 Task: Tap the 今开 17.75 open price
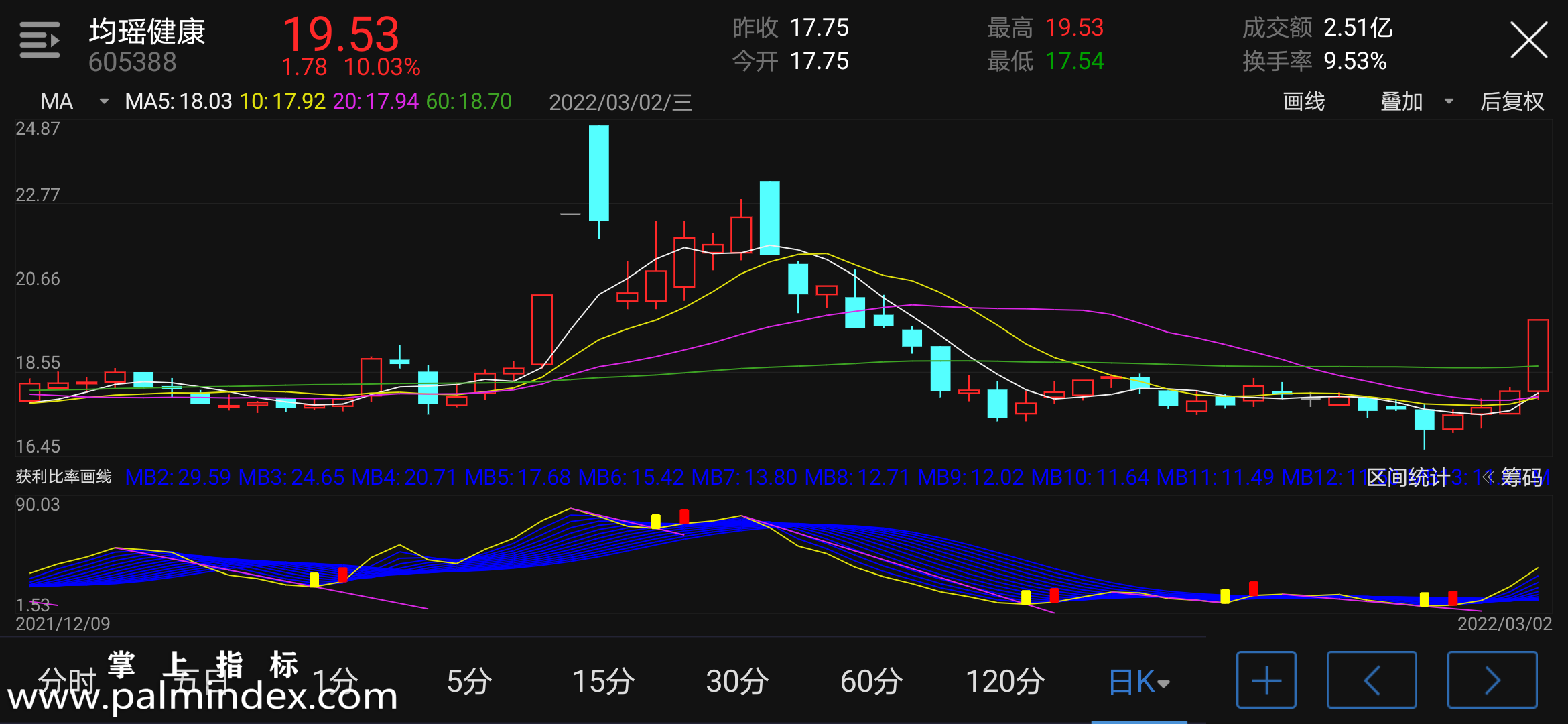pos(791,61)
